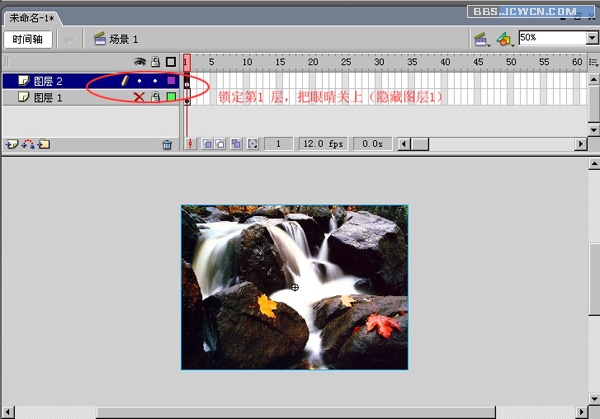Open the zoom percentage dropdown arrow

592,38
